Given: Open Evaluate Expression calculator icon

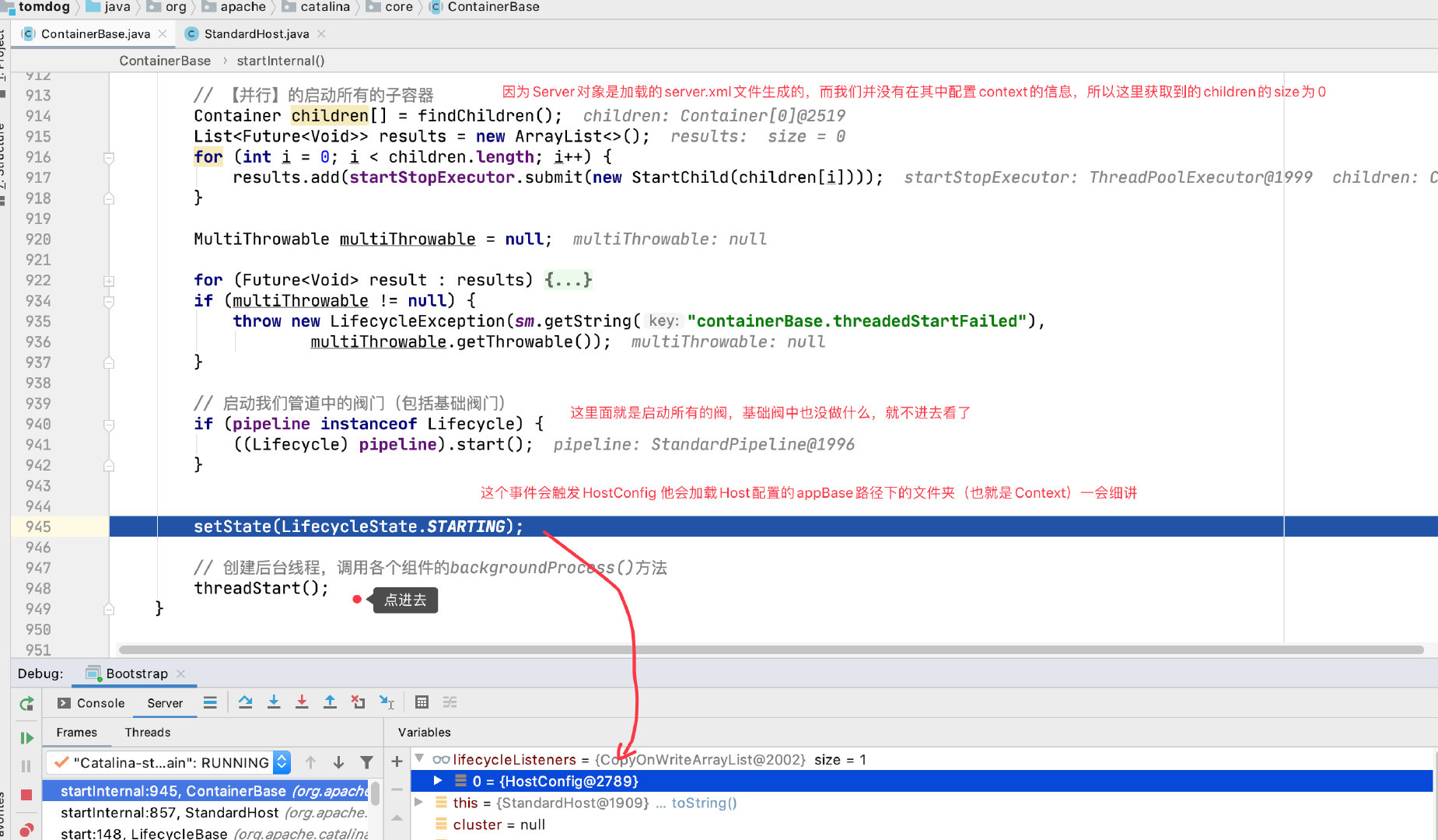Looking at the screenshot, I should tap(422, 702).
